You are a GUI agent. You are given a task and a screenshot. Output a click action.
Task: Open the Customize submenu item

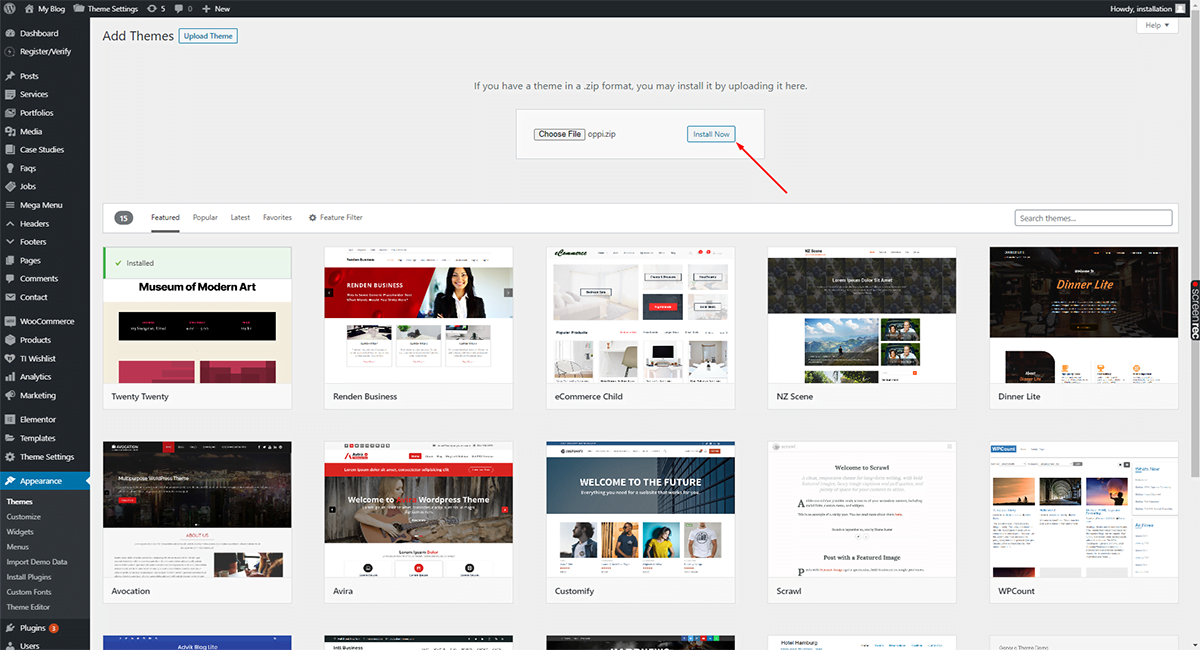[x=24, y=517]
